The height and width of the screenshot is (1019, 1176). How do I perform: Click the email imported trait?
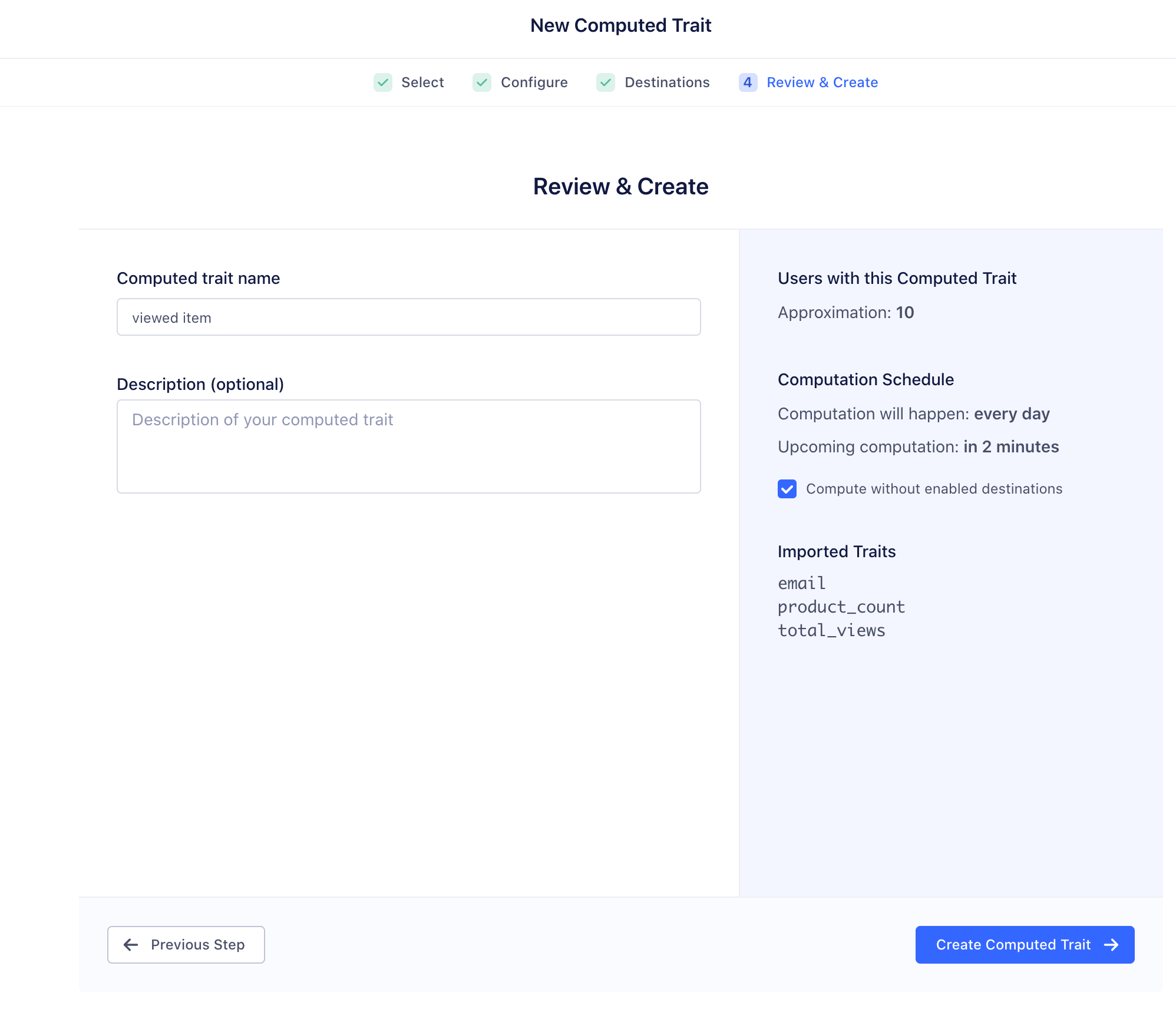[801, 583]
